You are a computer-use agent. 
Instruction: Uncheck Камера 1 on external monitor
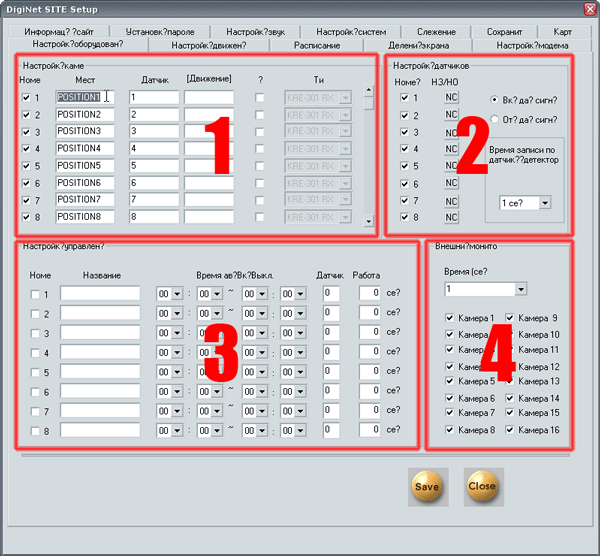[450, 318]
